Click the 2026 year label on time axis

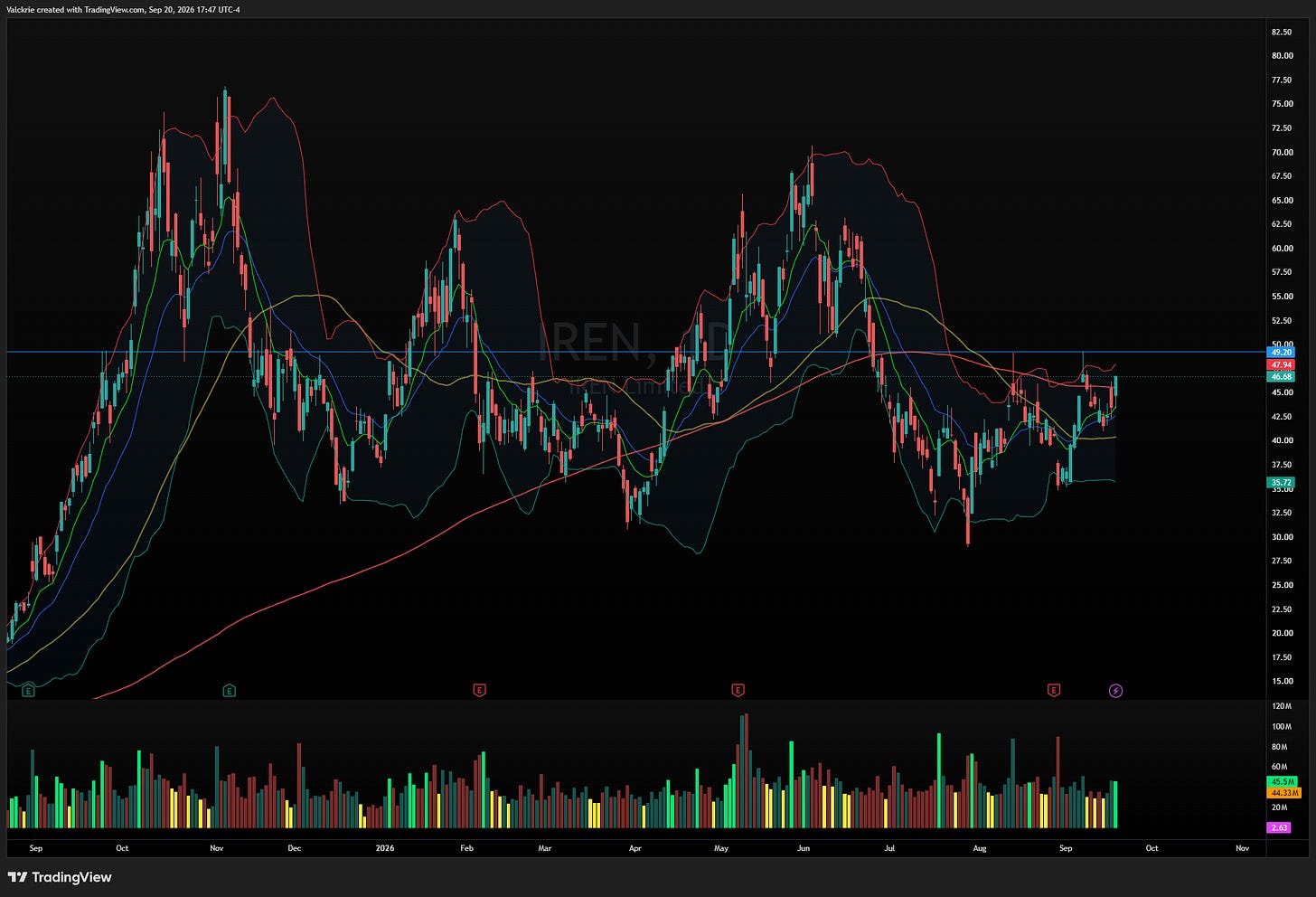(385, 848)
